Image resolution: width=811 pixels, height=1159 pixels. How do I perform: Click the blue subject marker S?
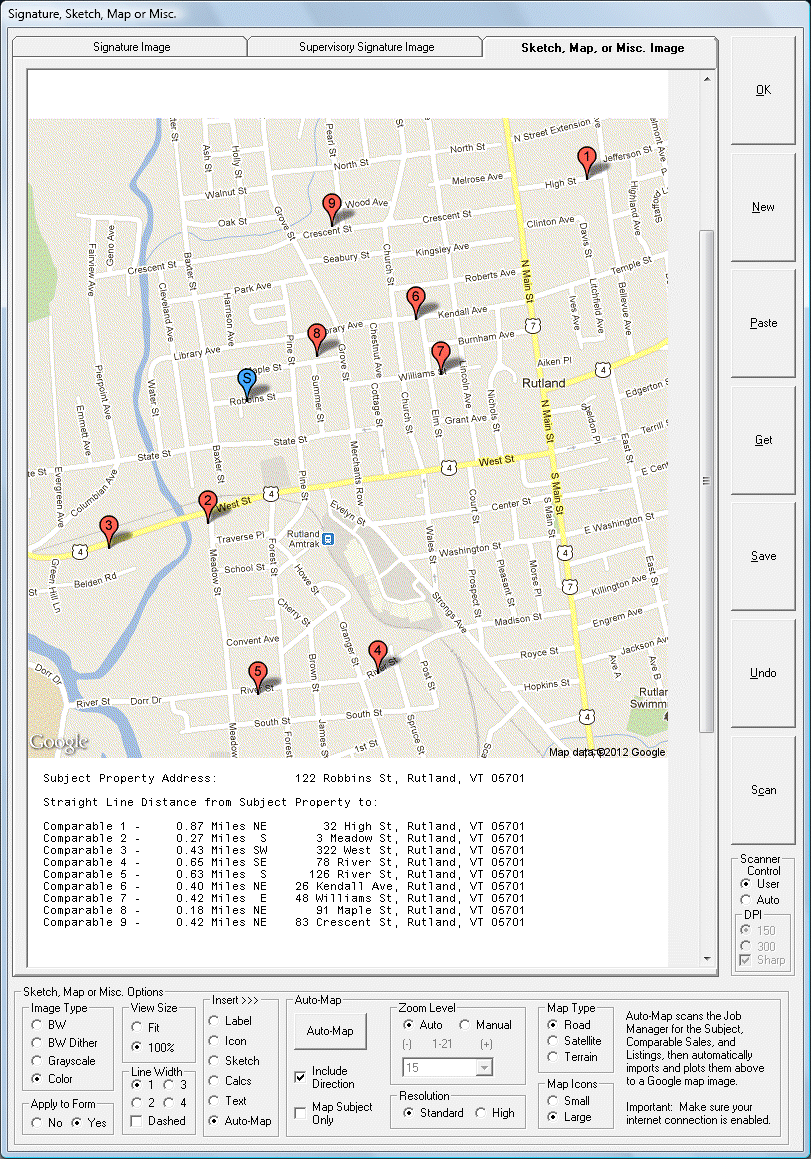tap(247, 385)
